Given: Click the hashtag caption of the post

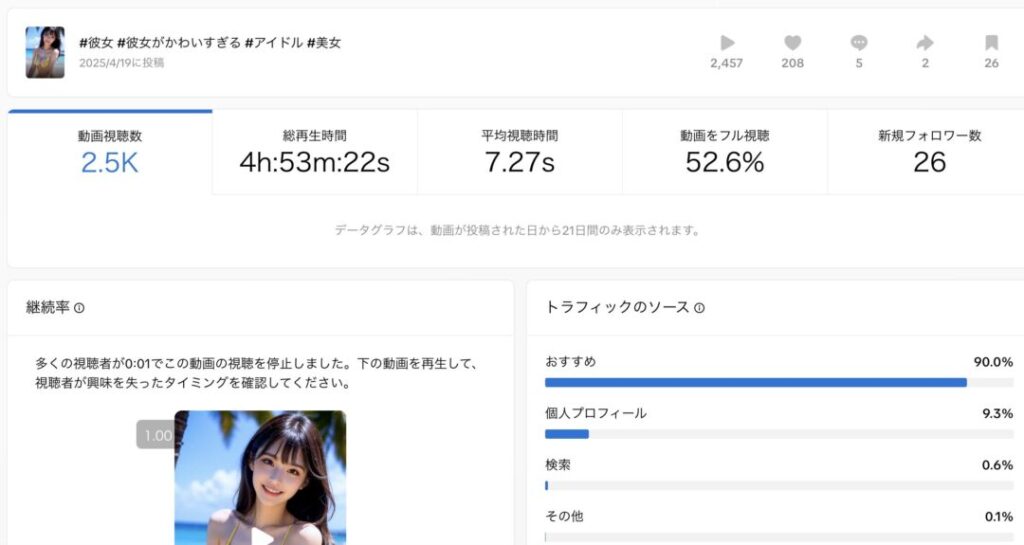Looking at the screenshot, I should [210, 43].
